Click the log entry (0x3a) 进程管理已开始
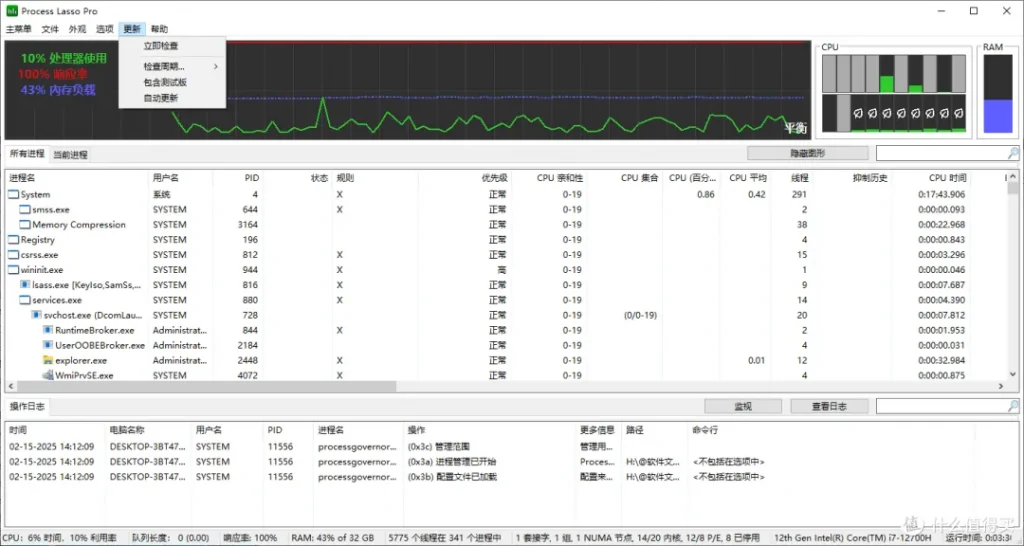 pyautogui.click(x=452, y=462)
